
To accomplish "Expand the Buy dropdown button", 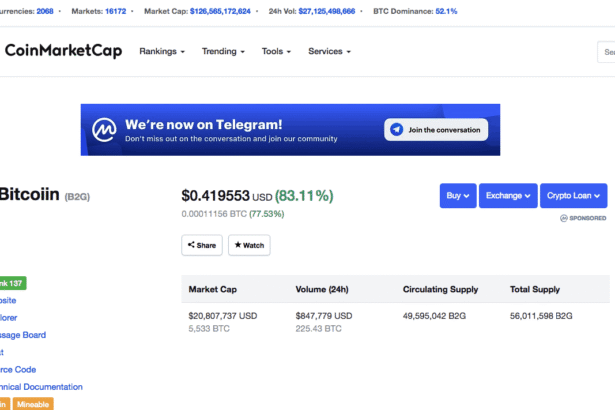I will 458,195.
